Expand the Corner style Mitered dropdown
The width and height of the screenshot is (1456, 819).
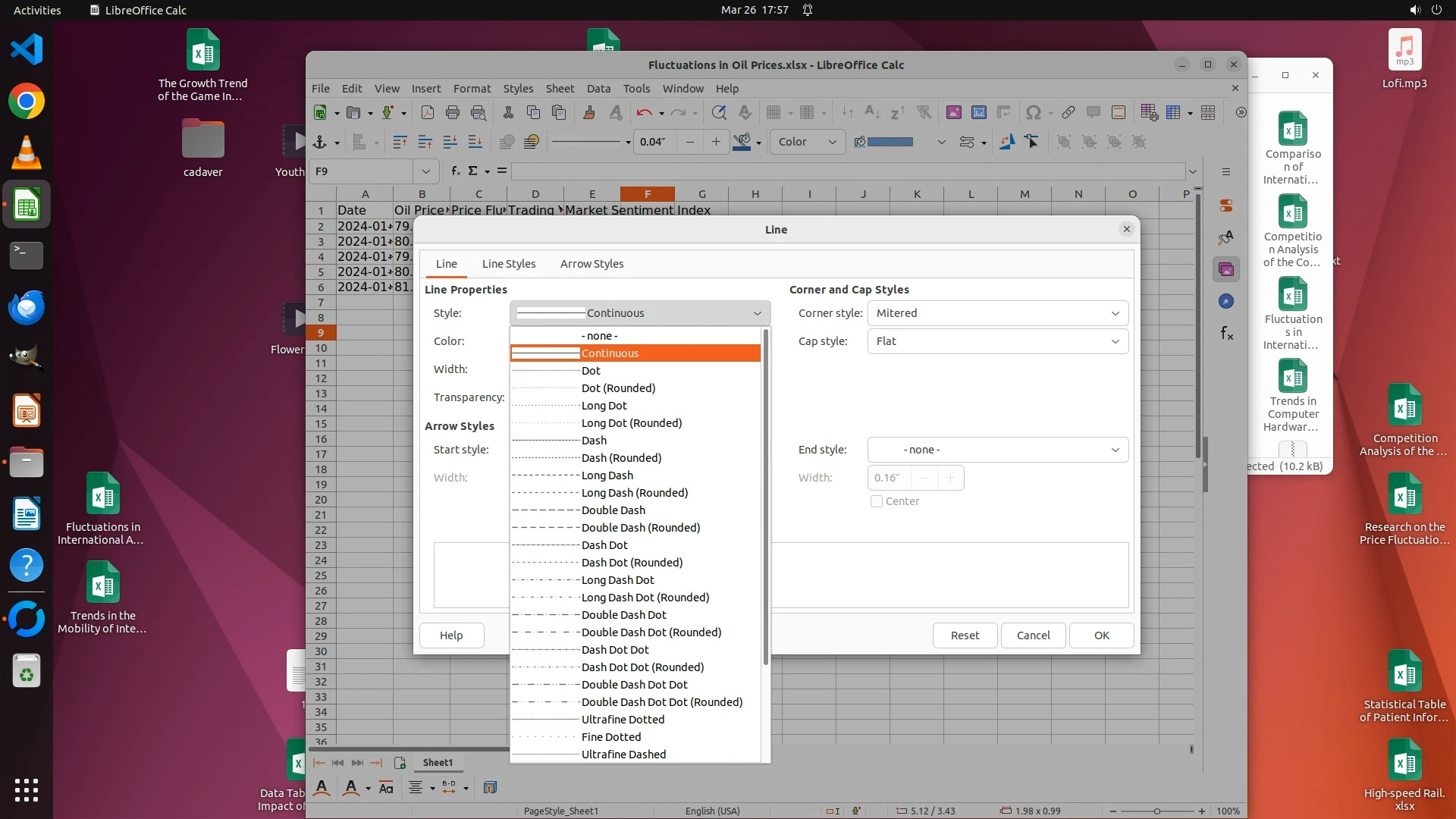[997, 313]
